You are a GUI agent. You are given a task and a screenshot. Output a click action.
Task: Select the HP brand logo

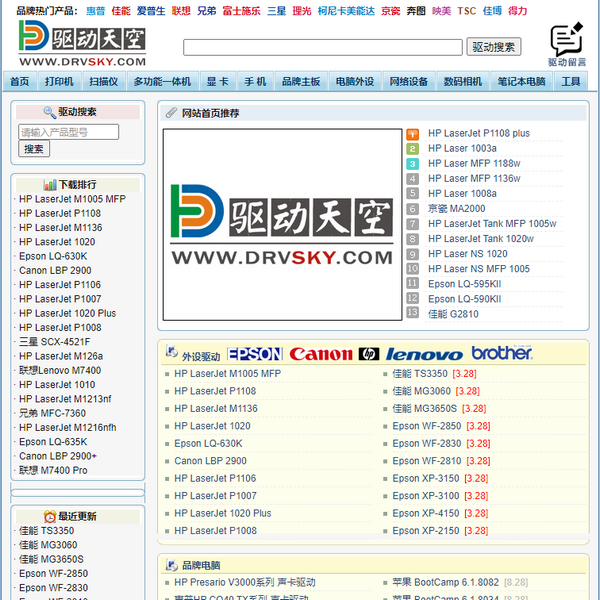point(369,354)
